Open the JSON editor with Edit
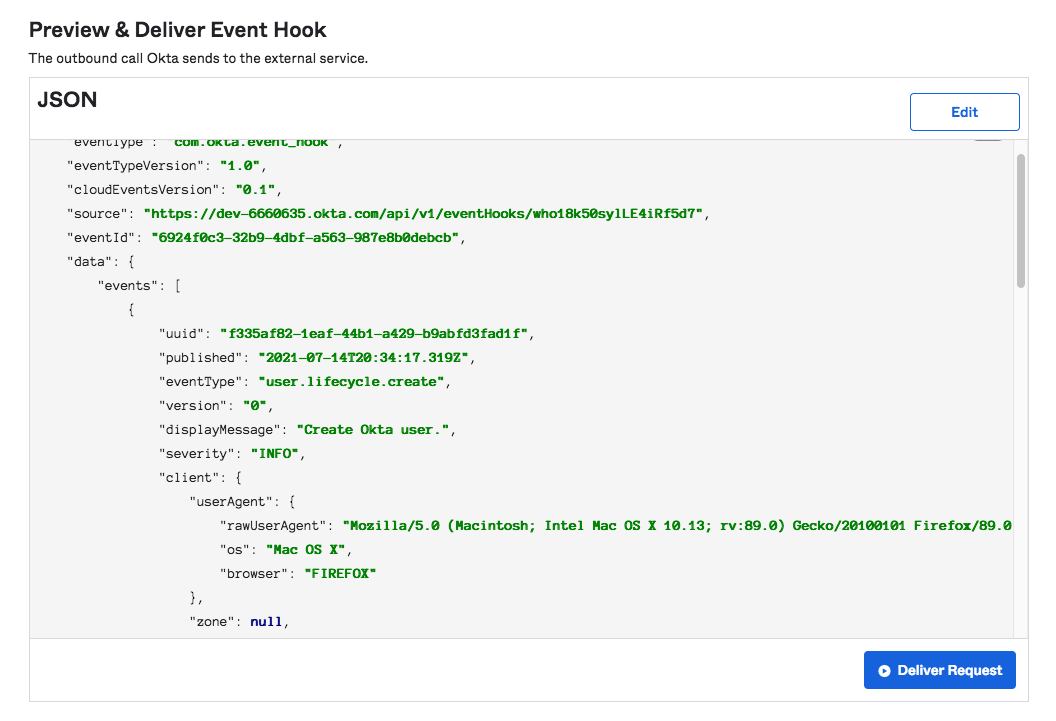1056x721 pixels. click(964, 112)
